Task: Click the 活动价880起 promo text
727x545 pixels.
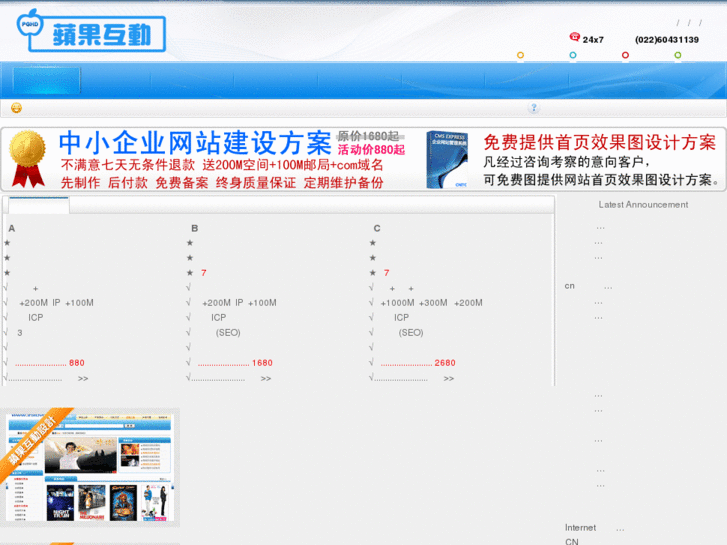Action: click(371, 149)
